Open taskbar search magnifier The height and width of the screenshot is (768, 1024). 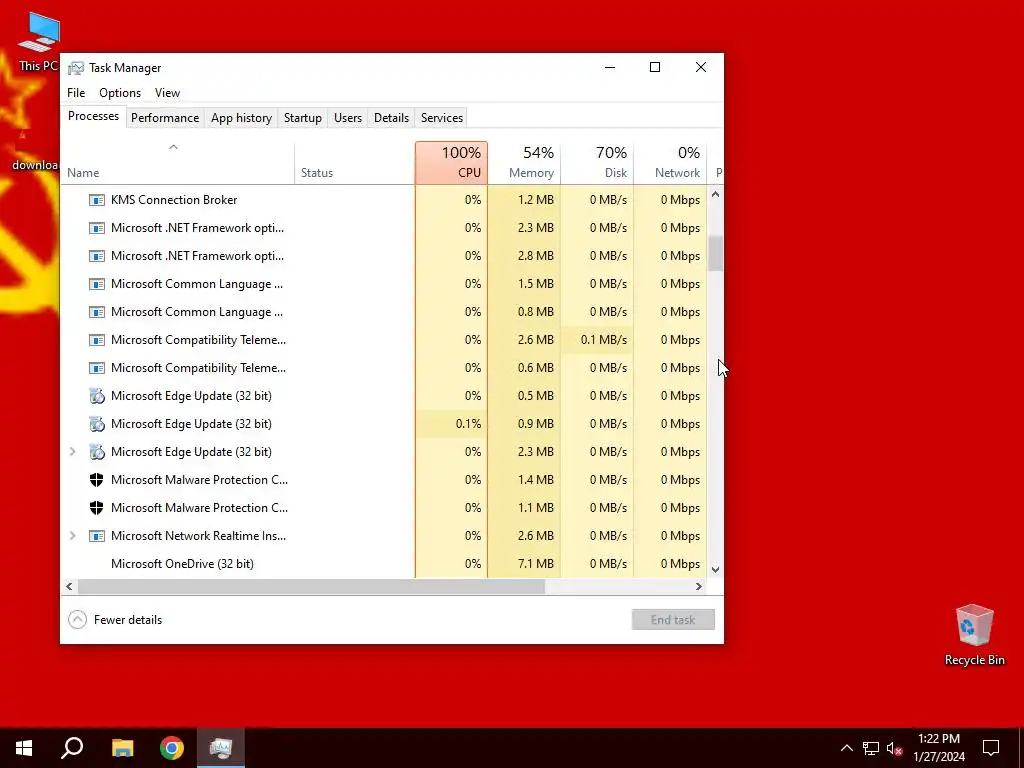(x=72, y=748)
